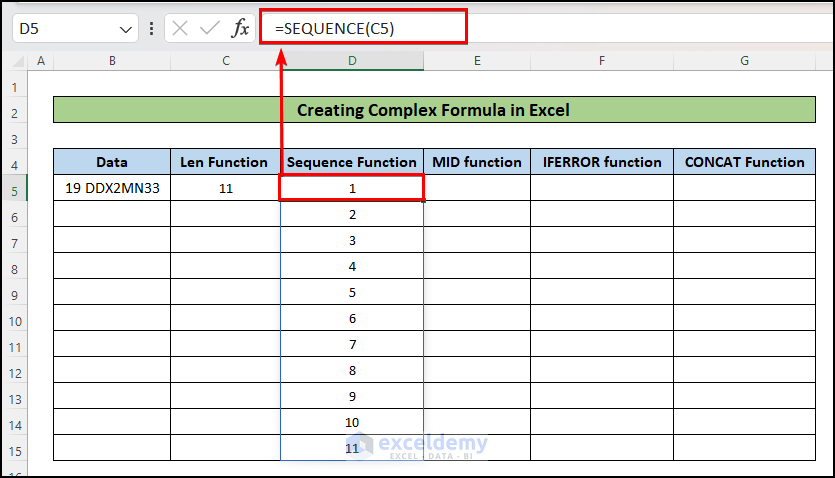Click the Cancel formula X icon

[x=180, y=28]
